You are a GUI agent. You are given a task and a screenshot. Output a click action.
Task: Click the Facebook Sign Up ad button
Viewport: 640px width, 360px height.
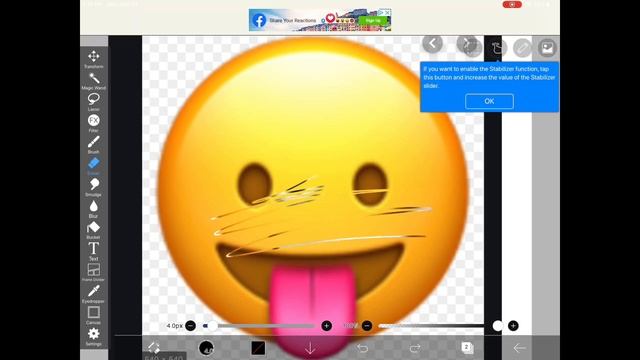373,20
